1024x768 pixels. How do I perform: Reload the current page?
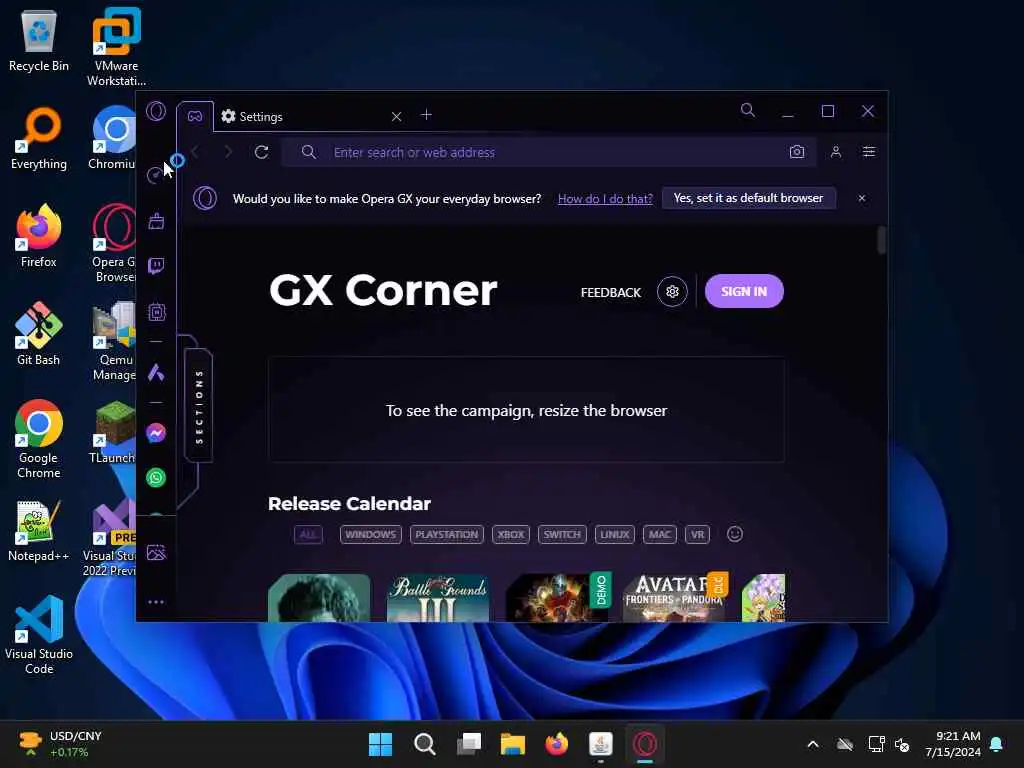pos(261,152)
